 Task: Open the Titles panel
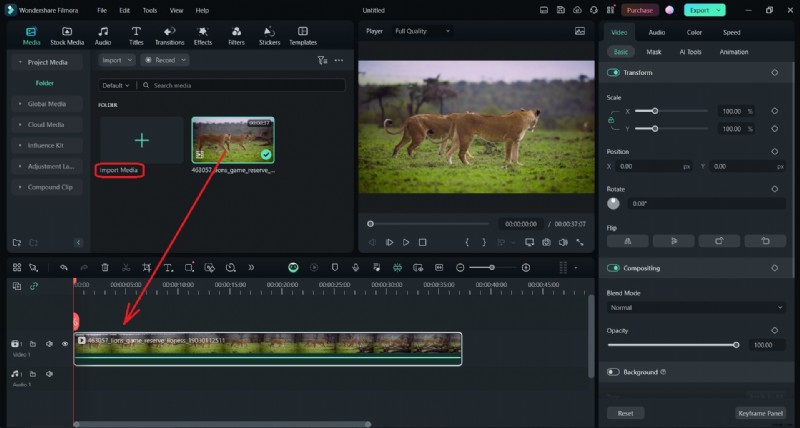coord(136,36)
